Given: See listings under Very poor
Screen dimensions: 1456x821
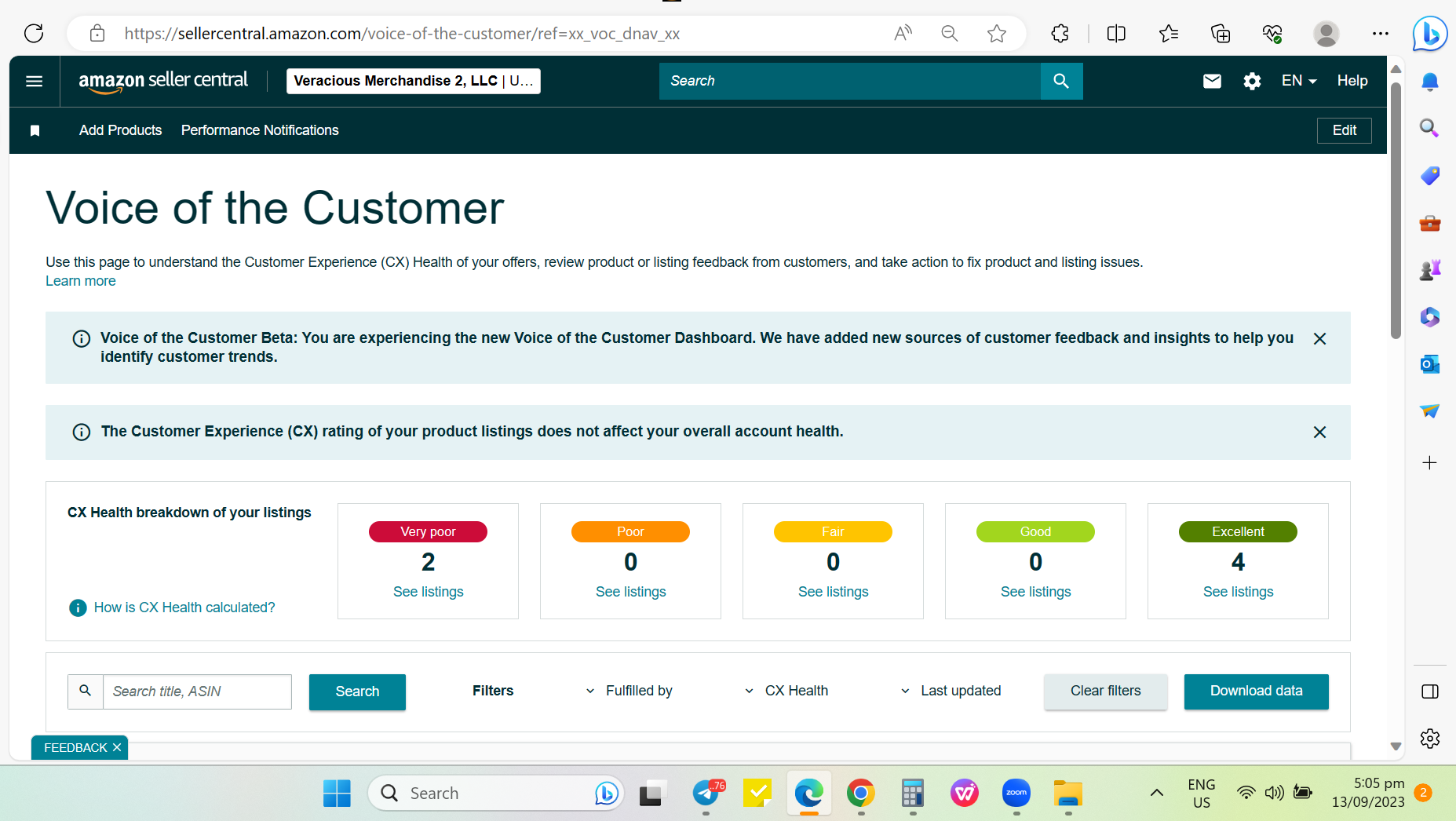Looking at the screenshot, I should [429, 592].
